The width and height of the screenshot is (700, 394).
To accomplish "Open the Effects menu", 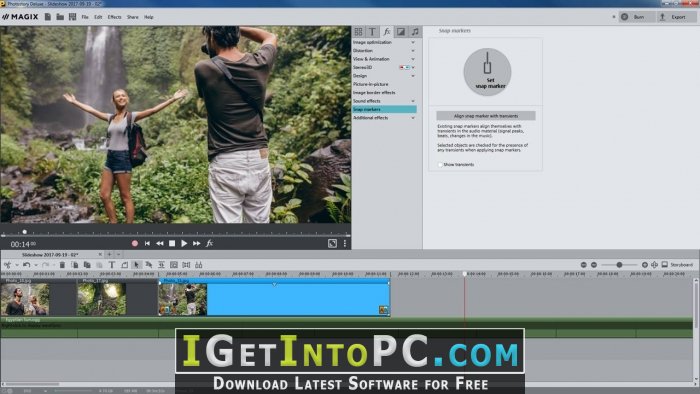I will click(x=114, y=17).
